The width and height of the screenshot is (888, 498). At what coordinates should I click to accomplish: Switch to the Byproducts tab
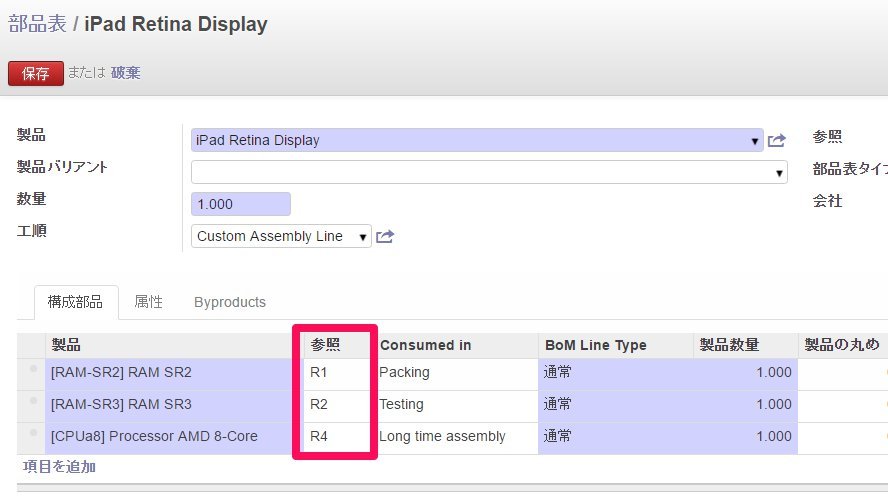(230, 302)
